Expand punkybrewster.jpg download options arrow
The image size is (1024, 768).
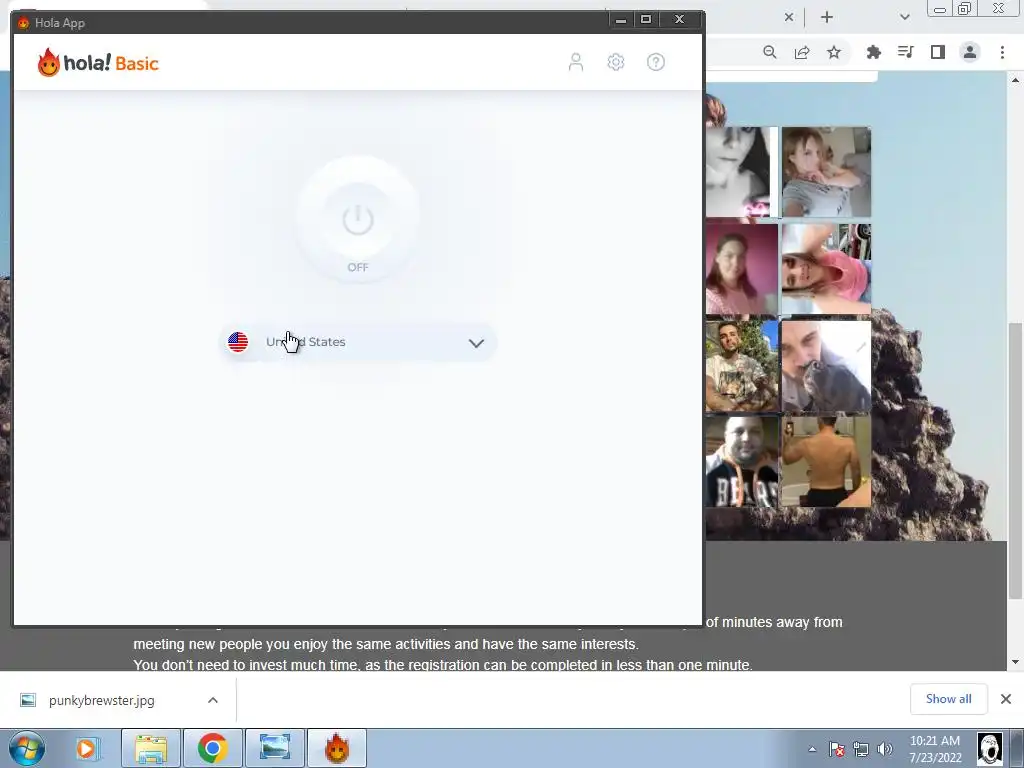pyautogui.click(x=213, y=700)
